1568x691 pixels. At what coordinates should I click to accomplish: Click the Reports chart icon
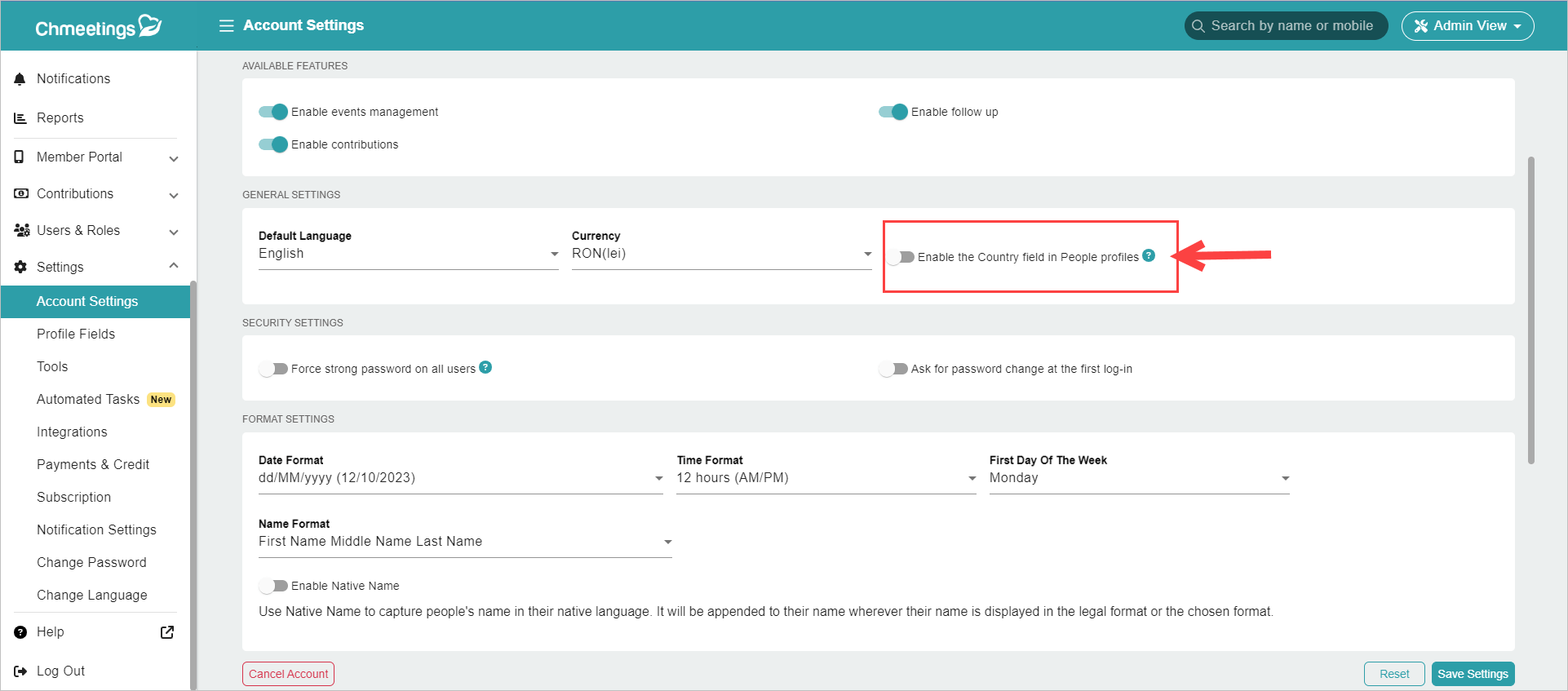(x=20, y=118)
